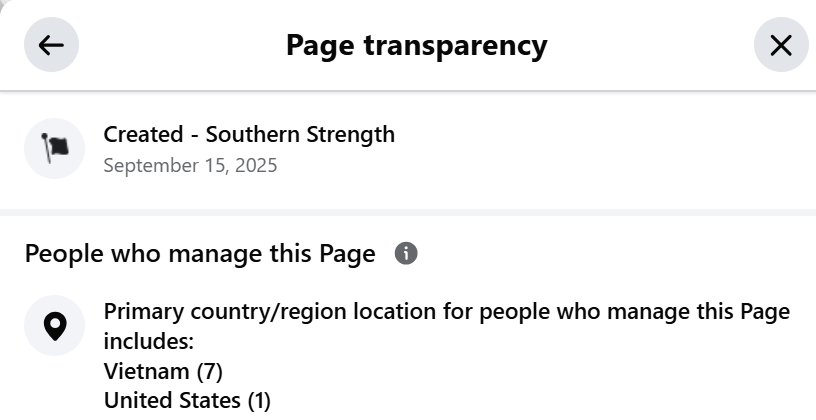Image resolution: width=816 pixels, height=420 pixels.
Task: Go back using the left arrow button
Action: click(x=51, y=45)
